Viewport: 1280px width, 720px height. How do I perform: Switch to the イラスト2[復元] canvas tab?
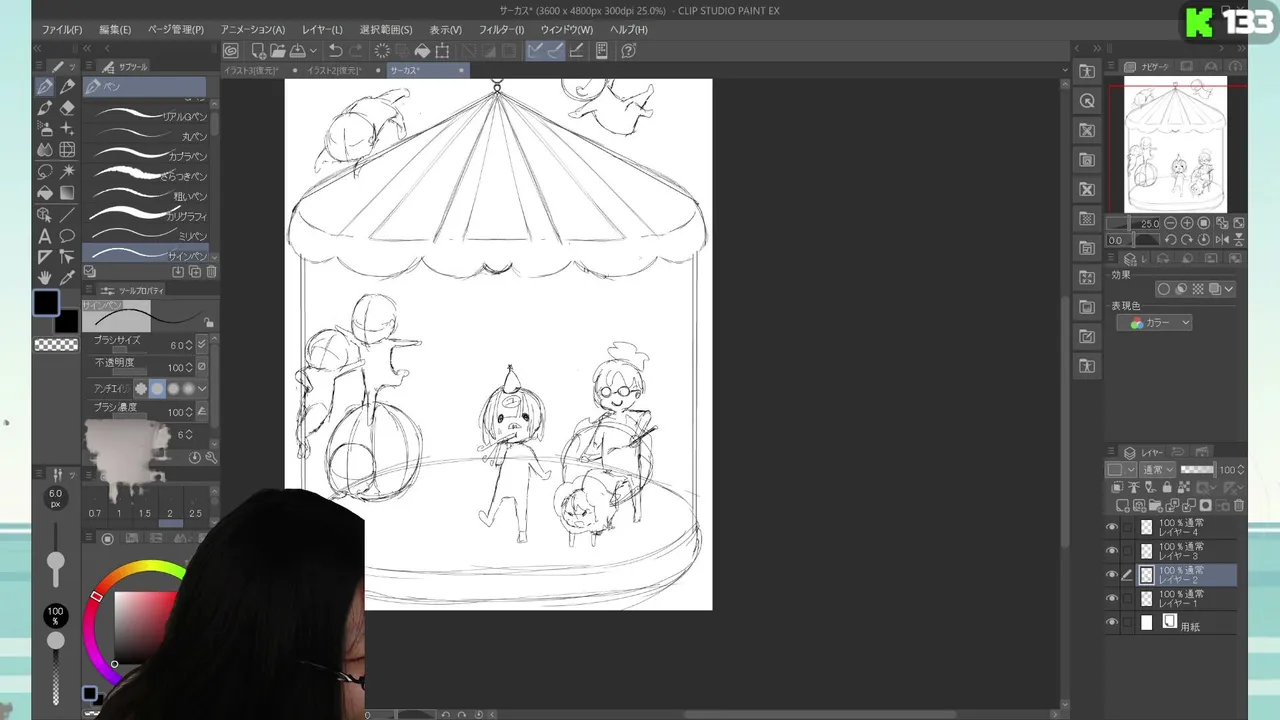coord(335,71)
